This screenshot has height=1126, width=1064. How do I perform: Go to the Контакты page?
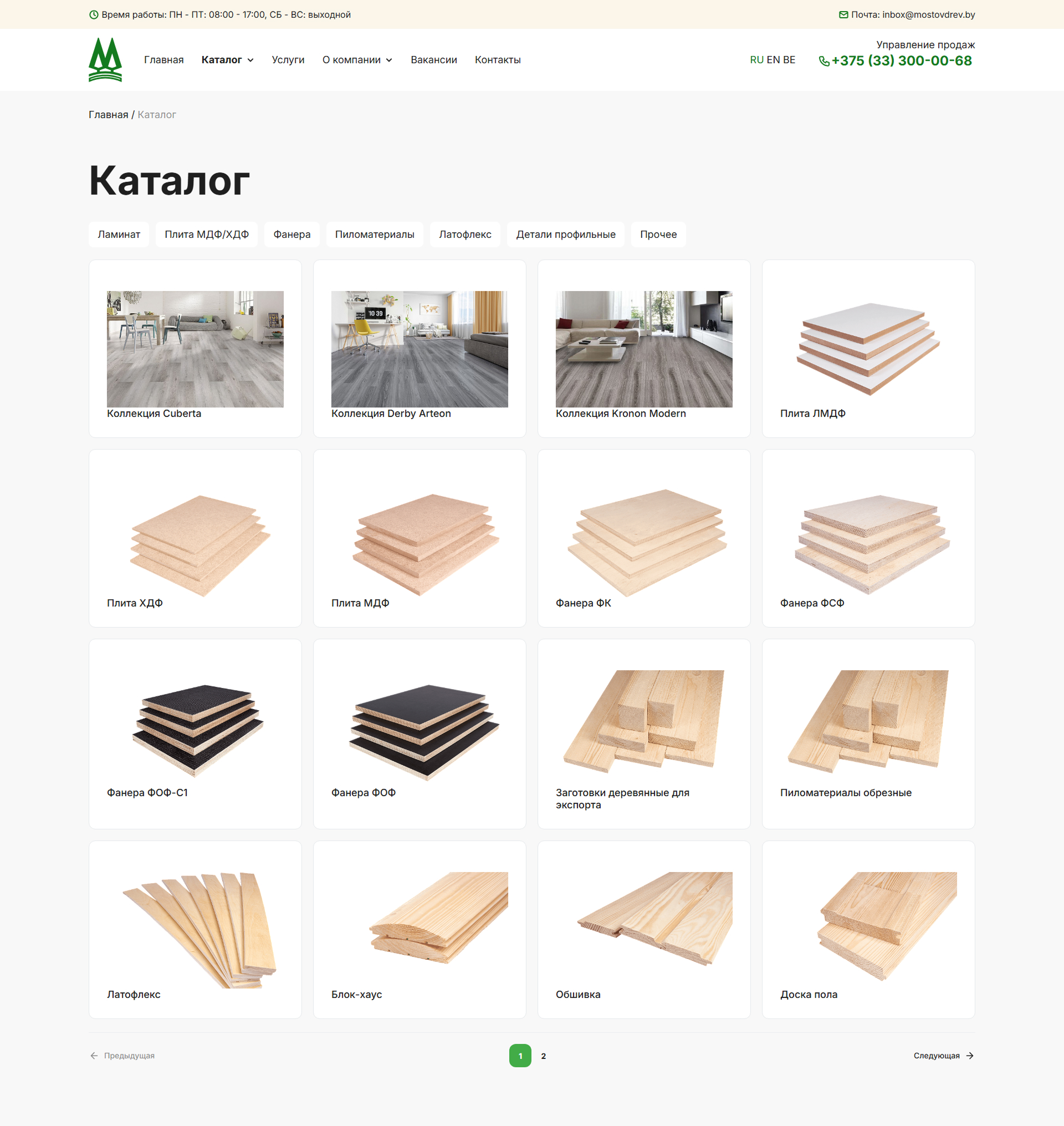point(498,59)
